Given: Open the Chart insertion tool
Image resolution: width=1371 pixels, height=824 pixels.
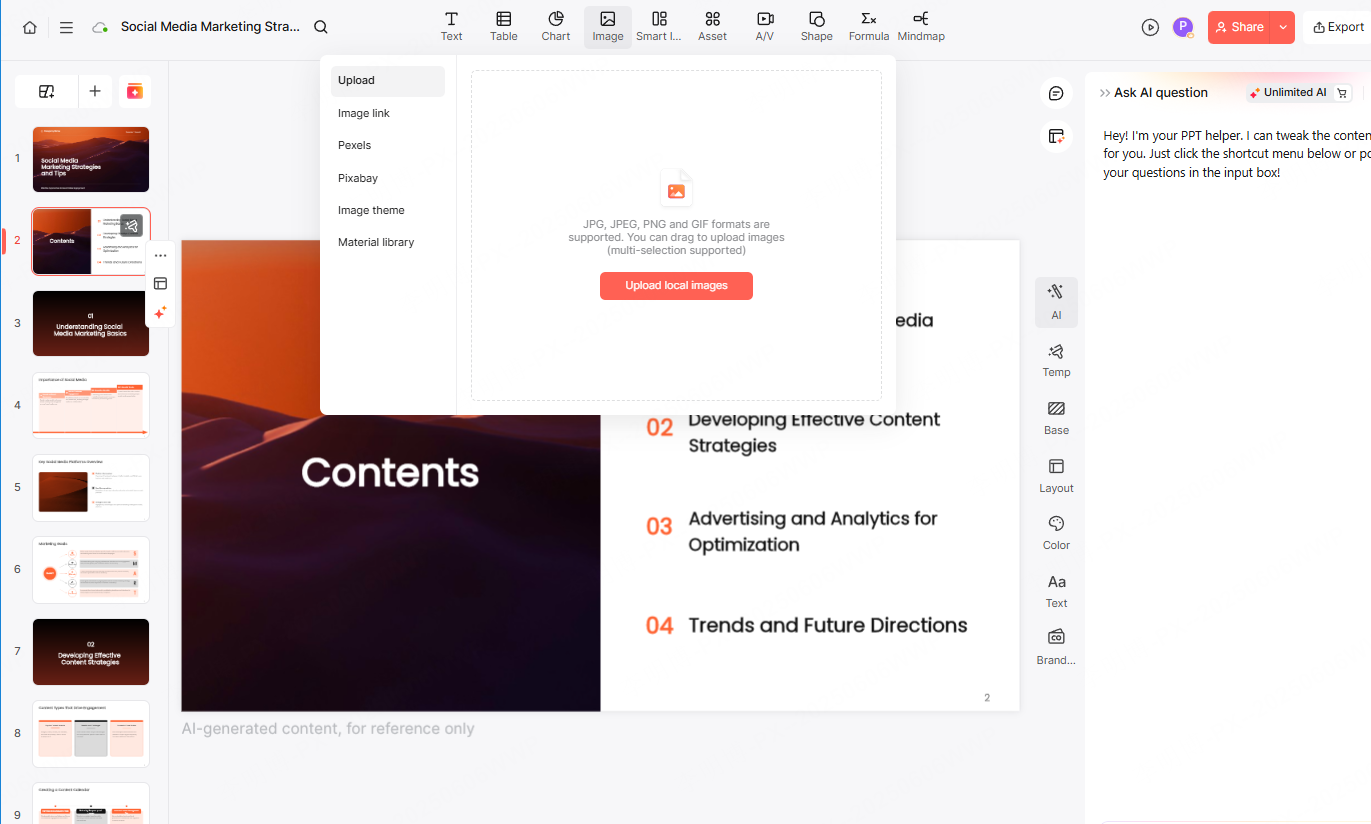Looking at the screenshot, I should click(x=555, y=27).
